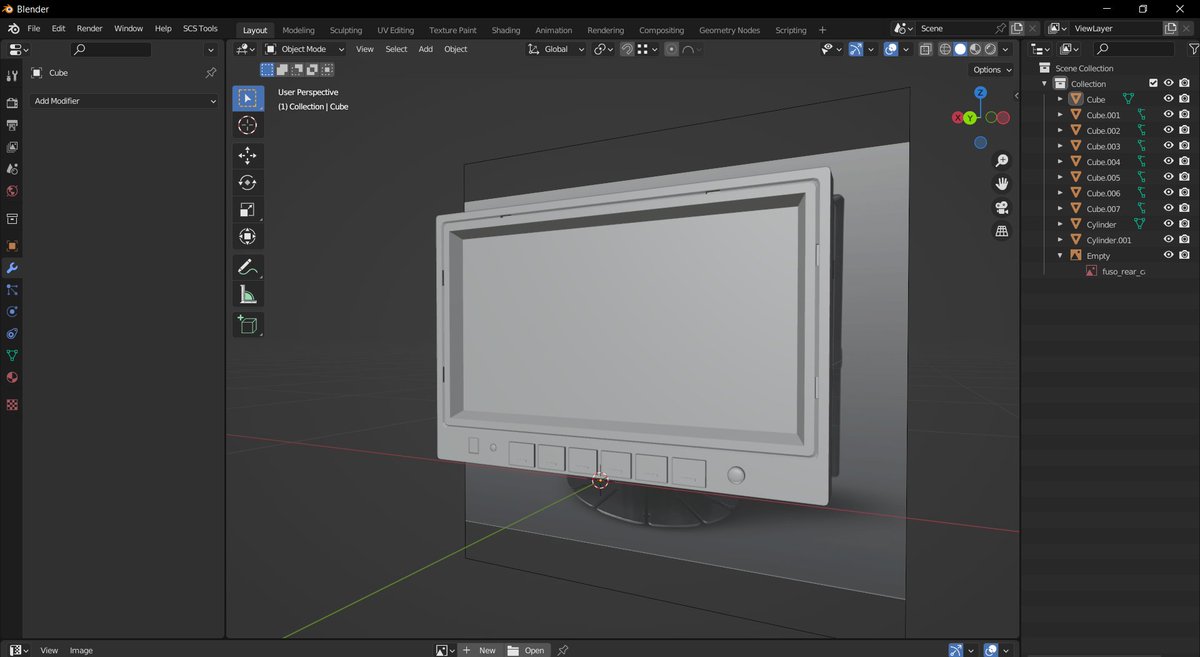1200x657 pixels.
Task: Select fuso_rear_c image under Empty
Action: pyautogui.click(x=1122, y=271)
